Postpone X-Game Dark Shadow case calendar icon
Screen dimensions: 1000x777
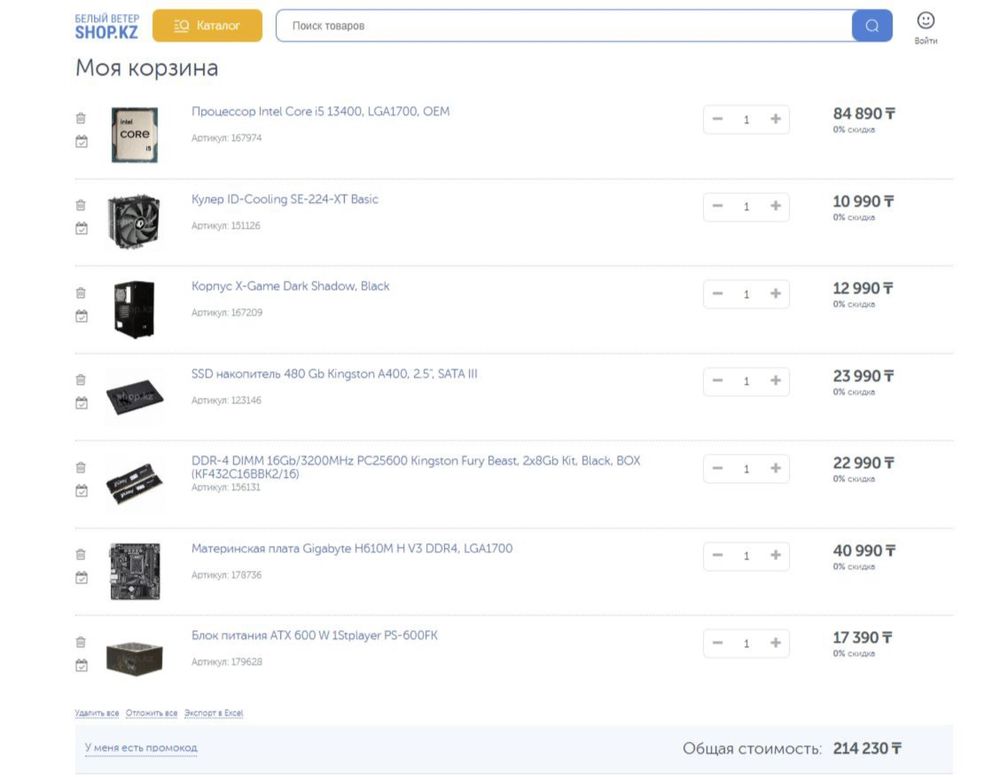tap(82, 316)
